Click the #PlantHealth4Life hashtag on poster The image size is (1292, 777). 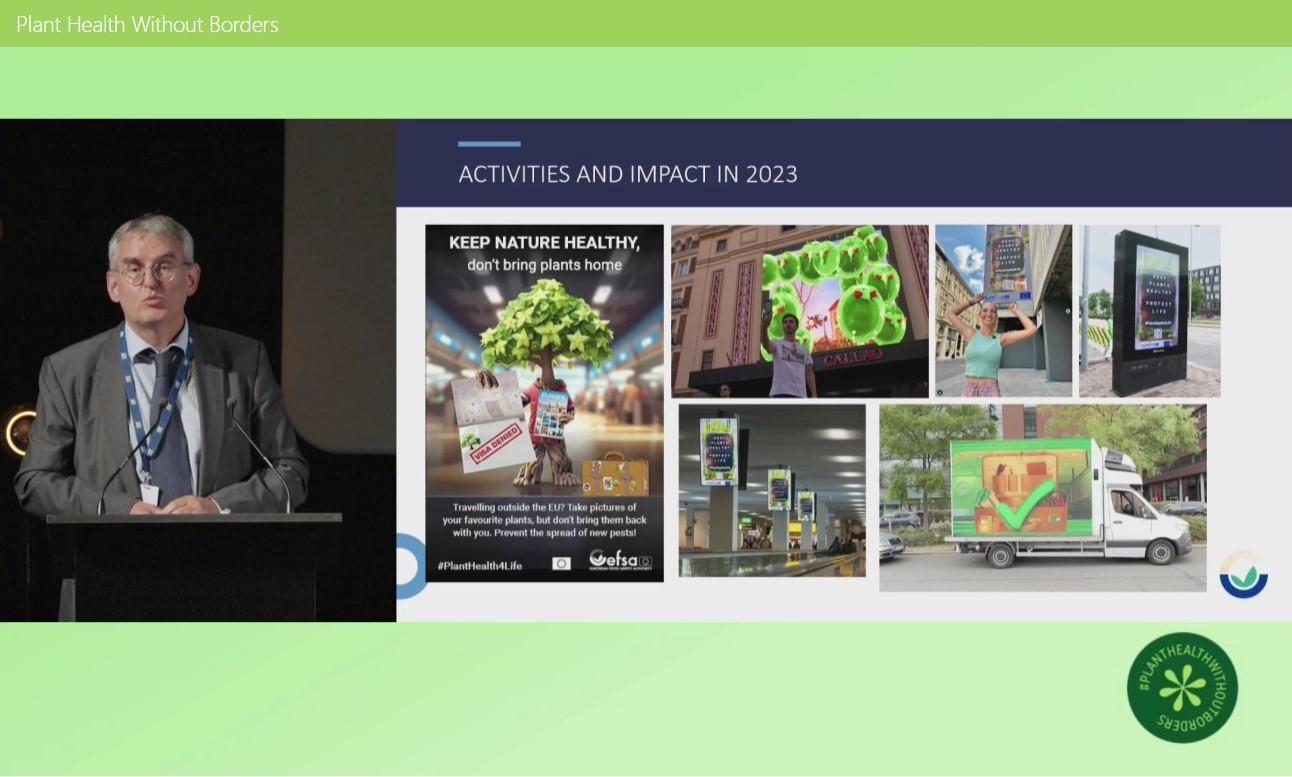(479, 565)
